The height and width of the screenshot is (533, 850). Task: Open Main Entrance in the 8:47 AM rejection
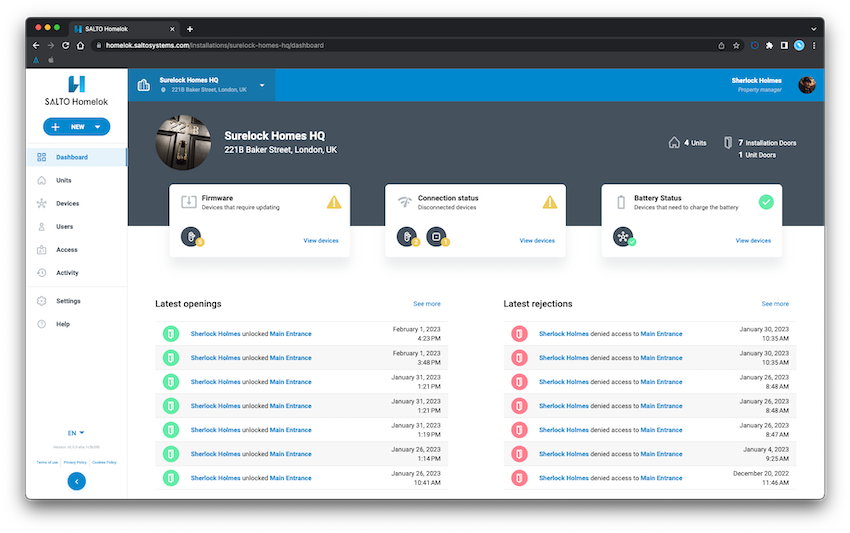coord(661,430)
